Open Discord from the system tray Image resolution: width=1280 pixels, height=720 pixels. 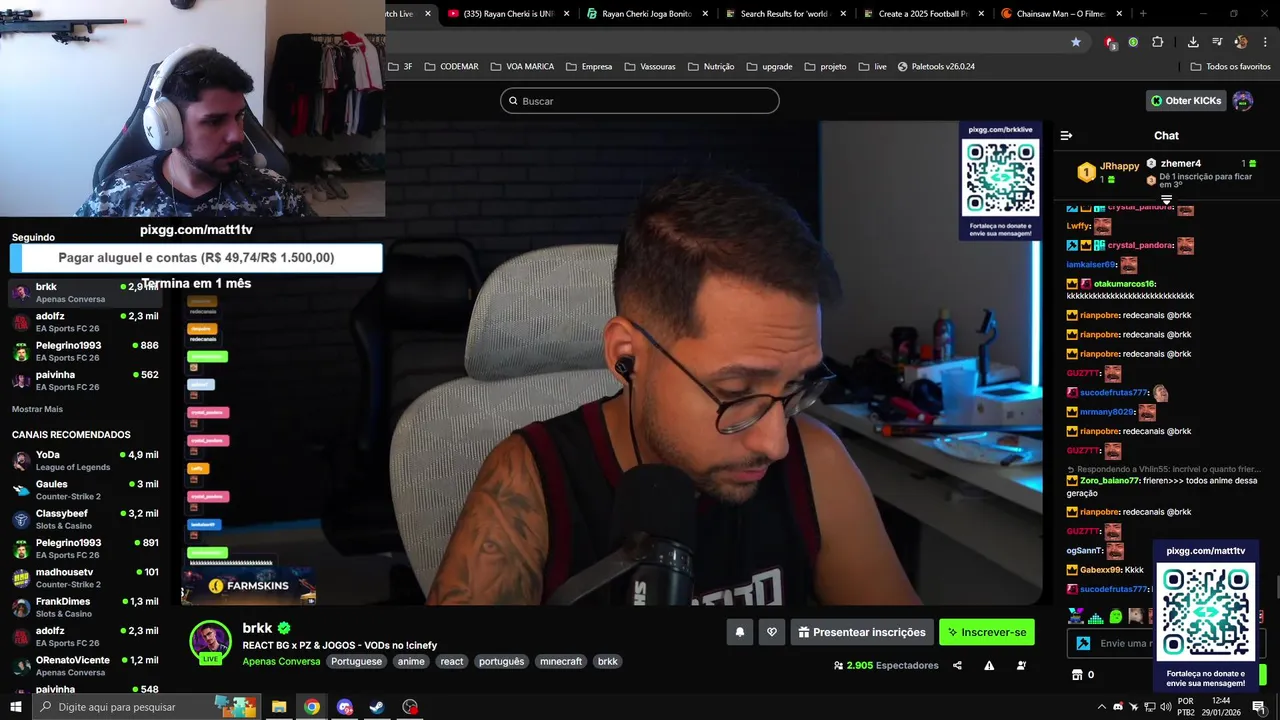pyautogui.click(x=1118, y=707)
